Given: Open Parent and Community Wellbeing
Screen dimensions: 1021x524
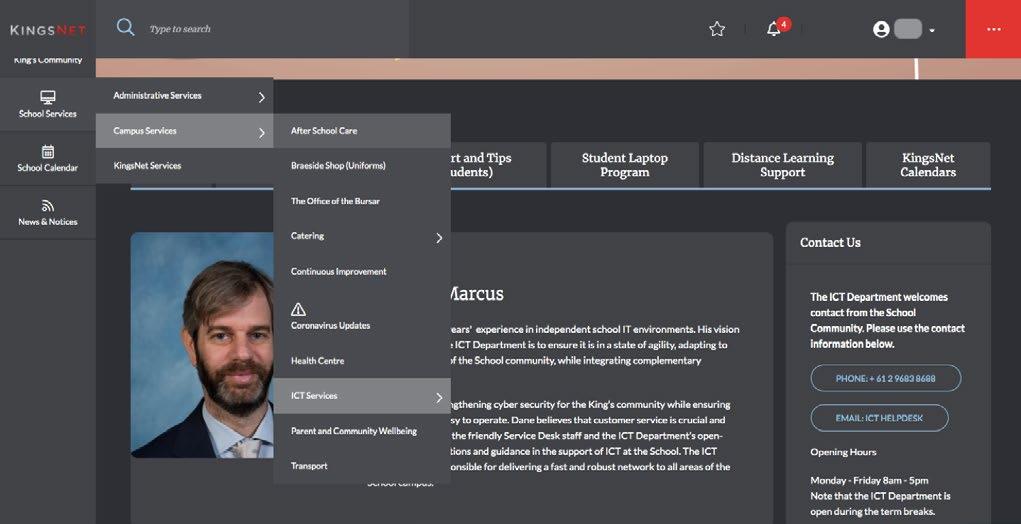Looking at the screenshot, I should tap(362, 431).
